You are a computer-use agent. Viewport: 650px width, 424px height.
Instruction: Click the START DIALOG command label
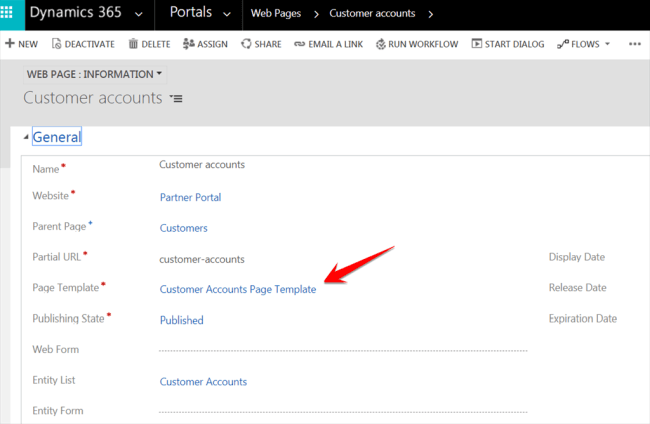coord(514,44)
